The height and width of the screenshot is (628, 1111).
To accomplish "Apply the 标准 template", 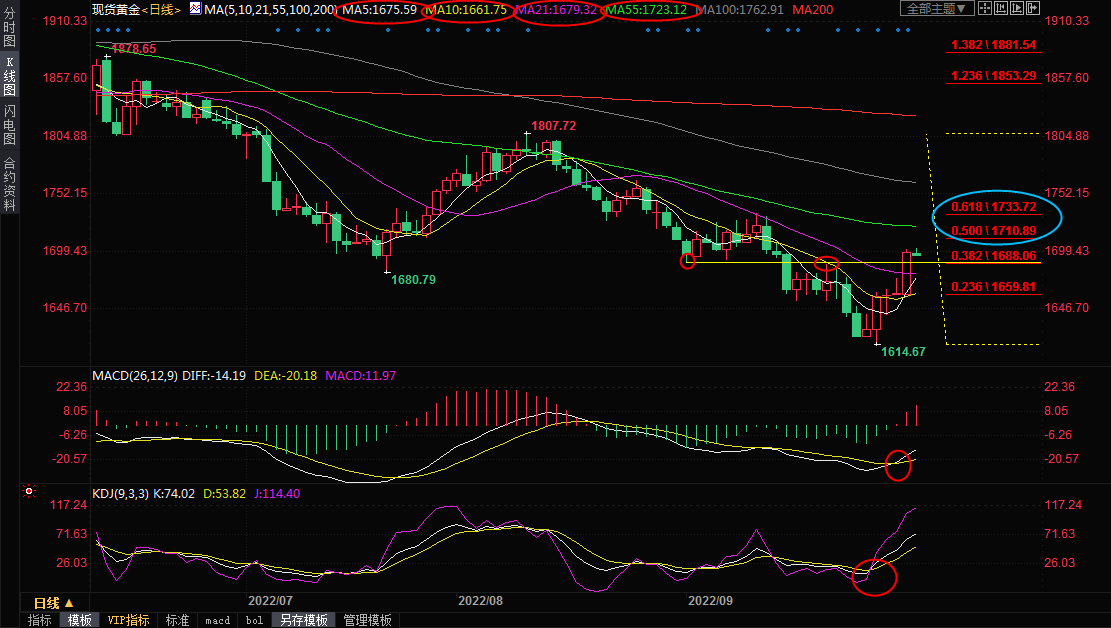I will coord(177,620).
